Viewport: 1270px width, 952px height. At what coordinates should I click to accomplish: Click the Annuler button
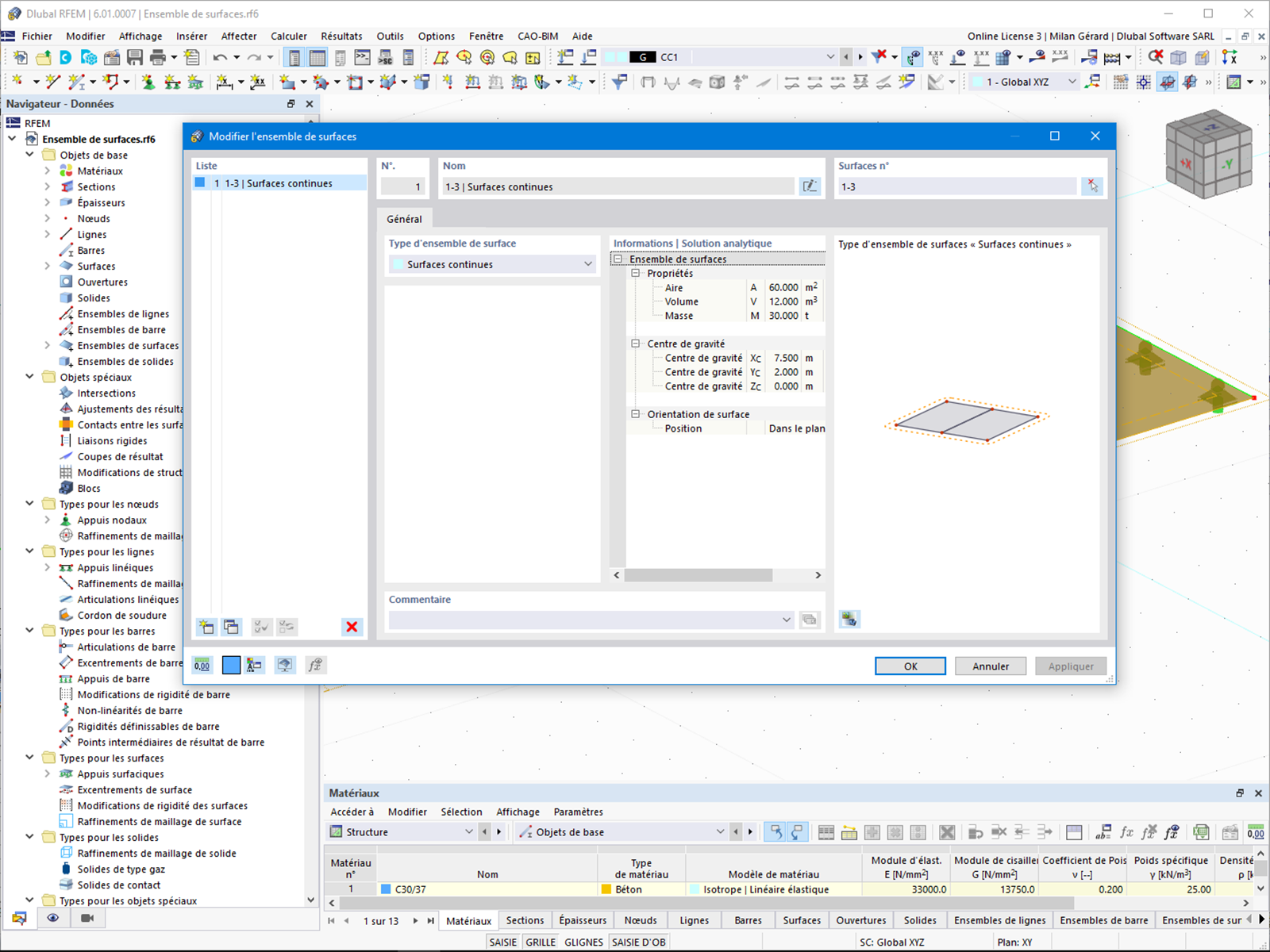point(991,666)
